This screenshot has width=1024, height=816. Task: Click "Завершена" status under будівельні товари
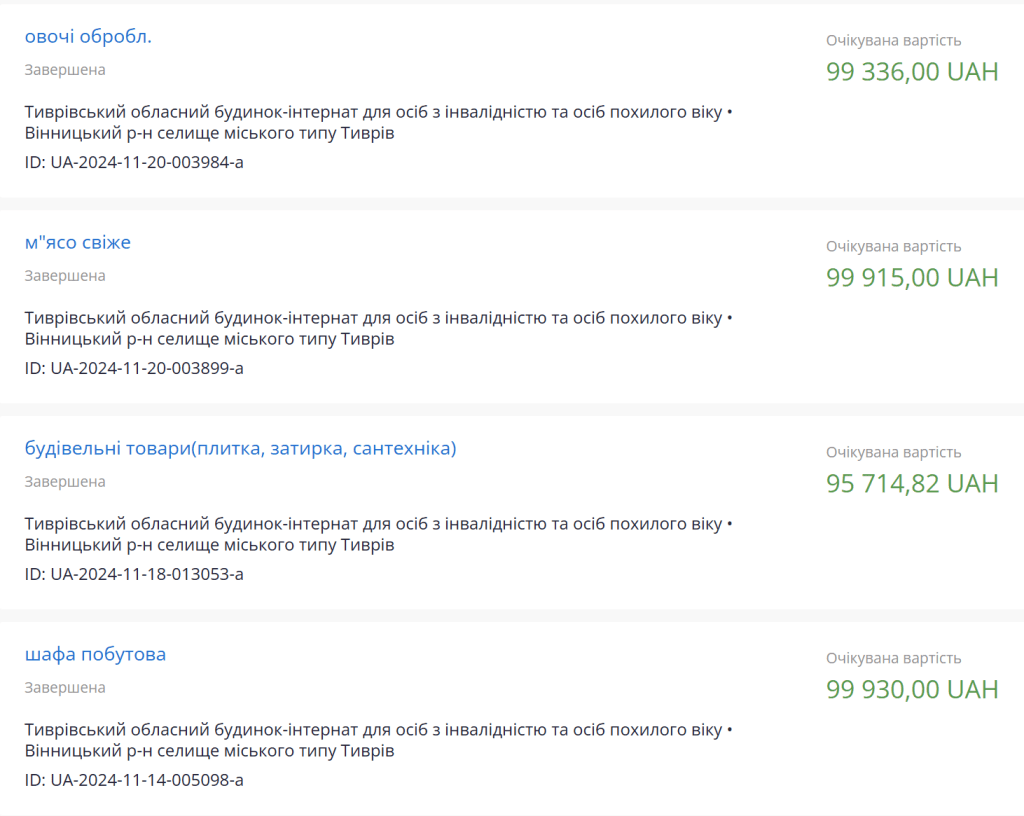(65, 482)
